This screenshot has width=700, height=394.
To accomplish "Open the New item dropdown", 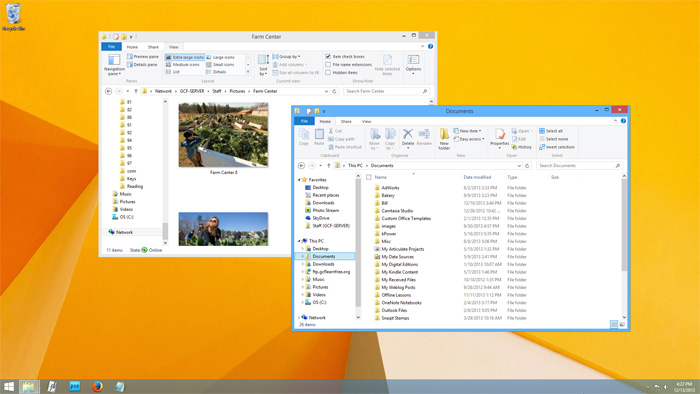I will tap(467, 131).
